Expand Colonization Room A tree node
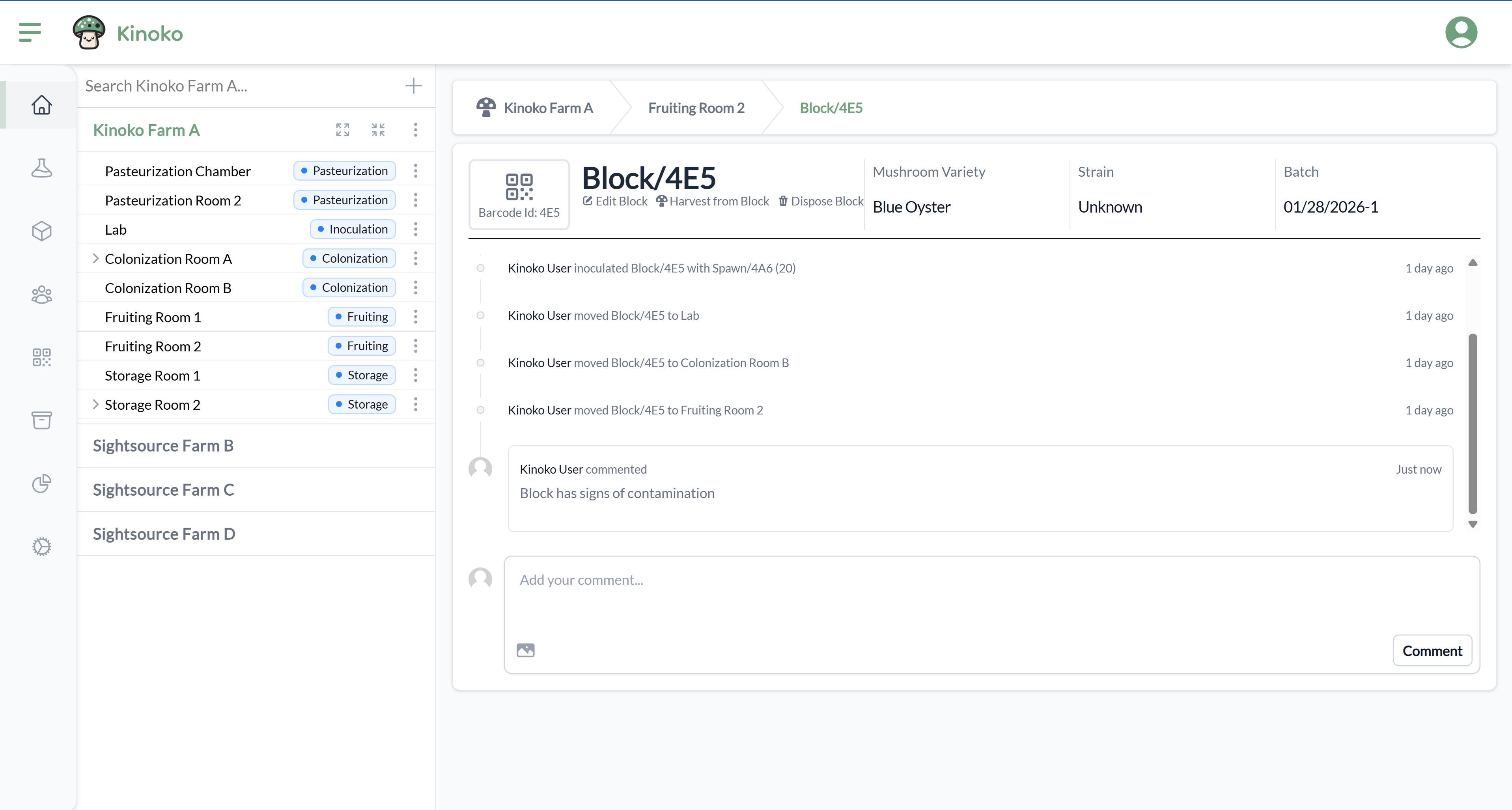Viewport: 1512px width, 810px height. tap(96, 259)
